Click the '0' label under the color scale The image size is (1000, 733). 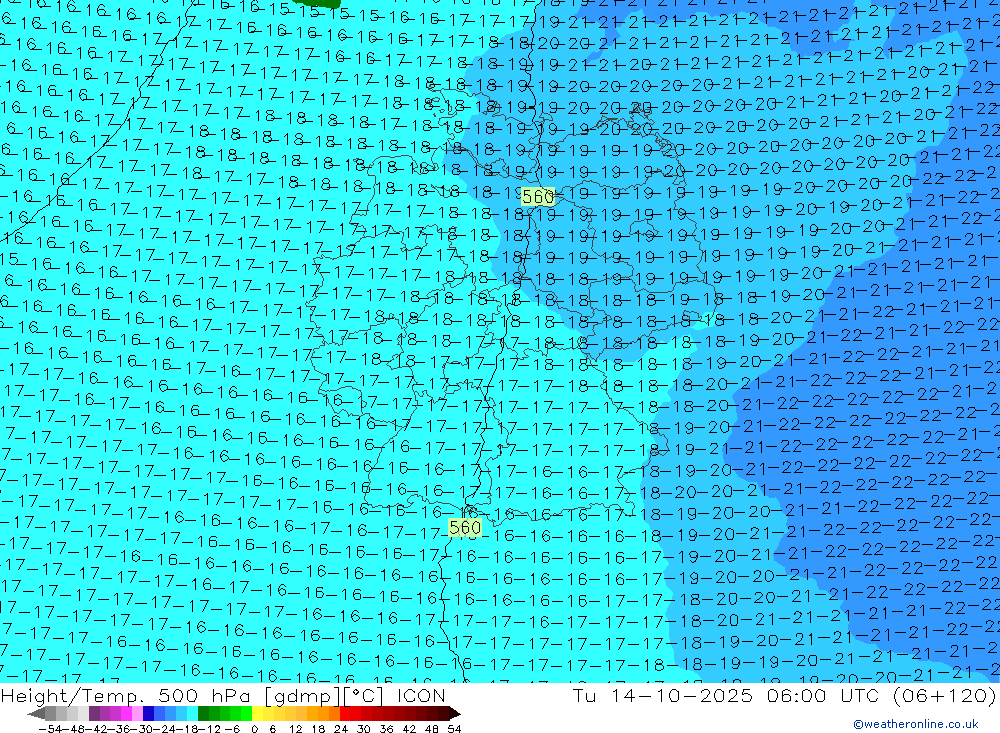254,729
